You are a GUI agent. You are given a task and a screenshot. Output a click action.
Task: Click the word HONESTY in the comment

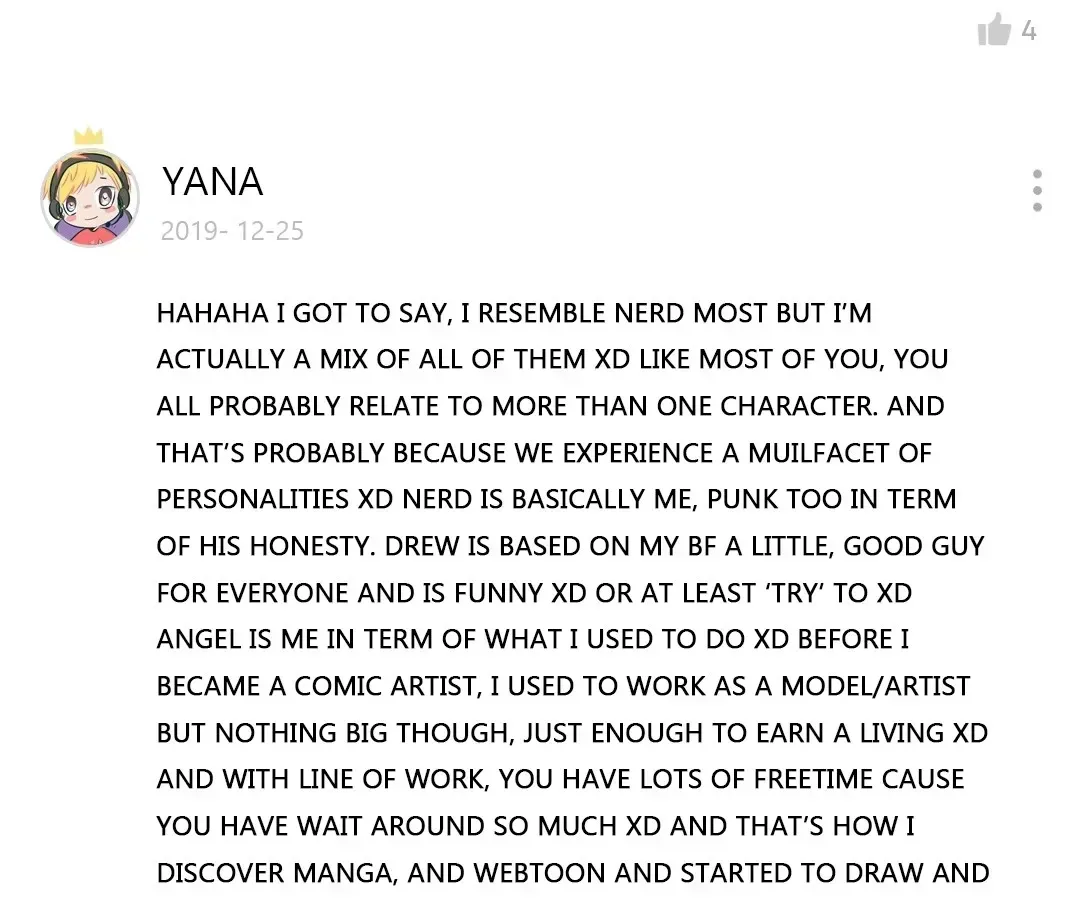(x=313, y=546)
